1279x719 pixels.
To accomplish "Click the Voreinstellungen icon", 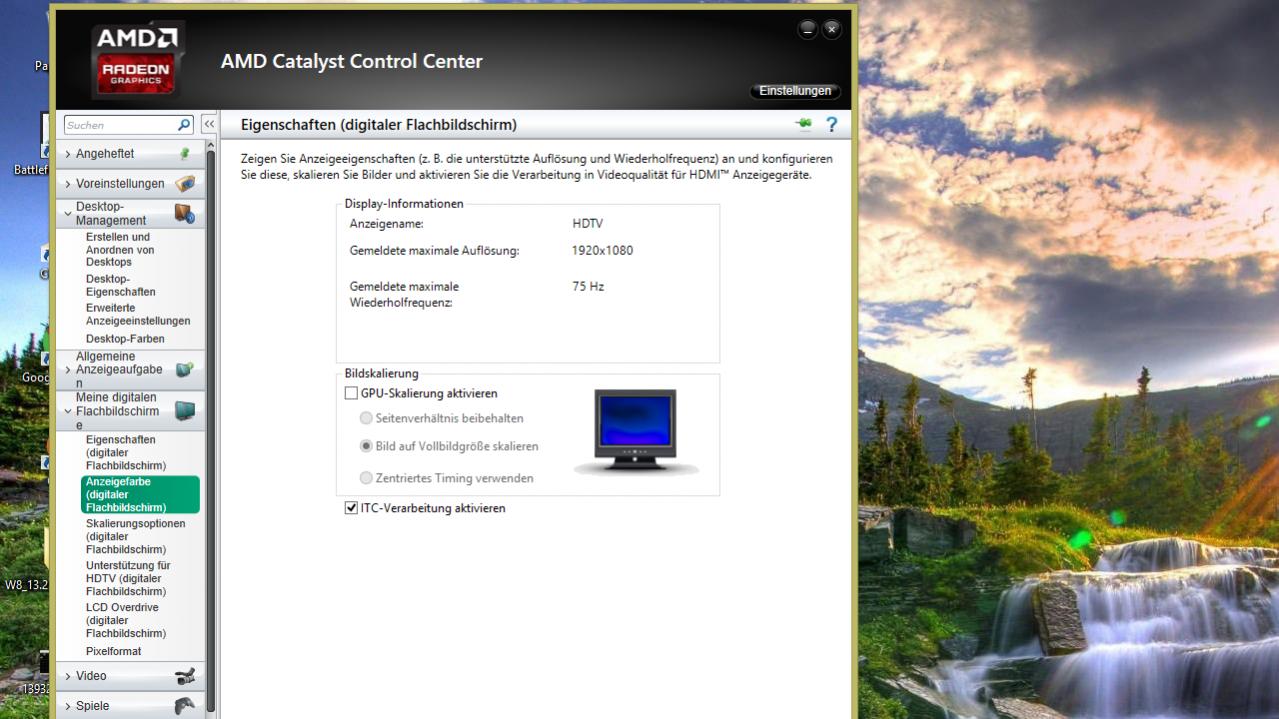I will point(185,184).
